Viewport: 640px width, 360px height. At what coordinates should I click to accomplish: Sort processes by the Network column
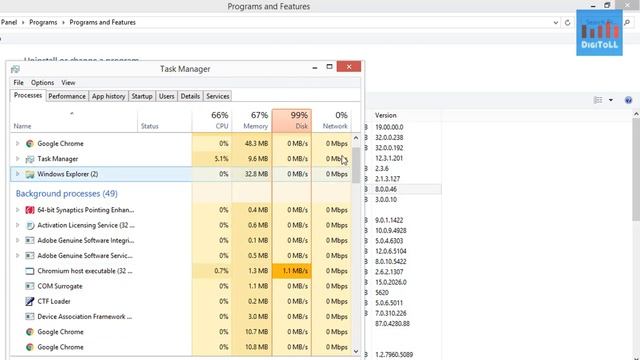(331, 120)
